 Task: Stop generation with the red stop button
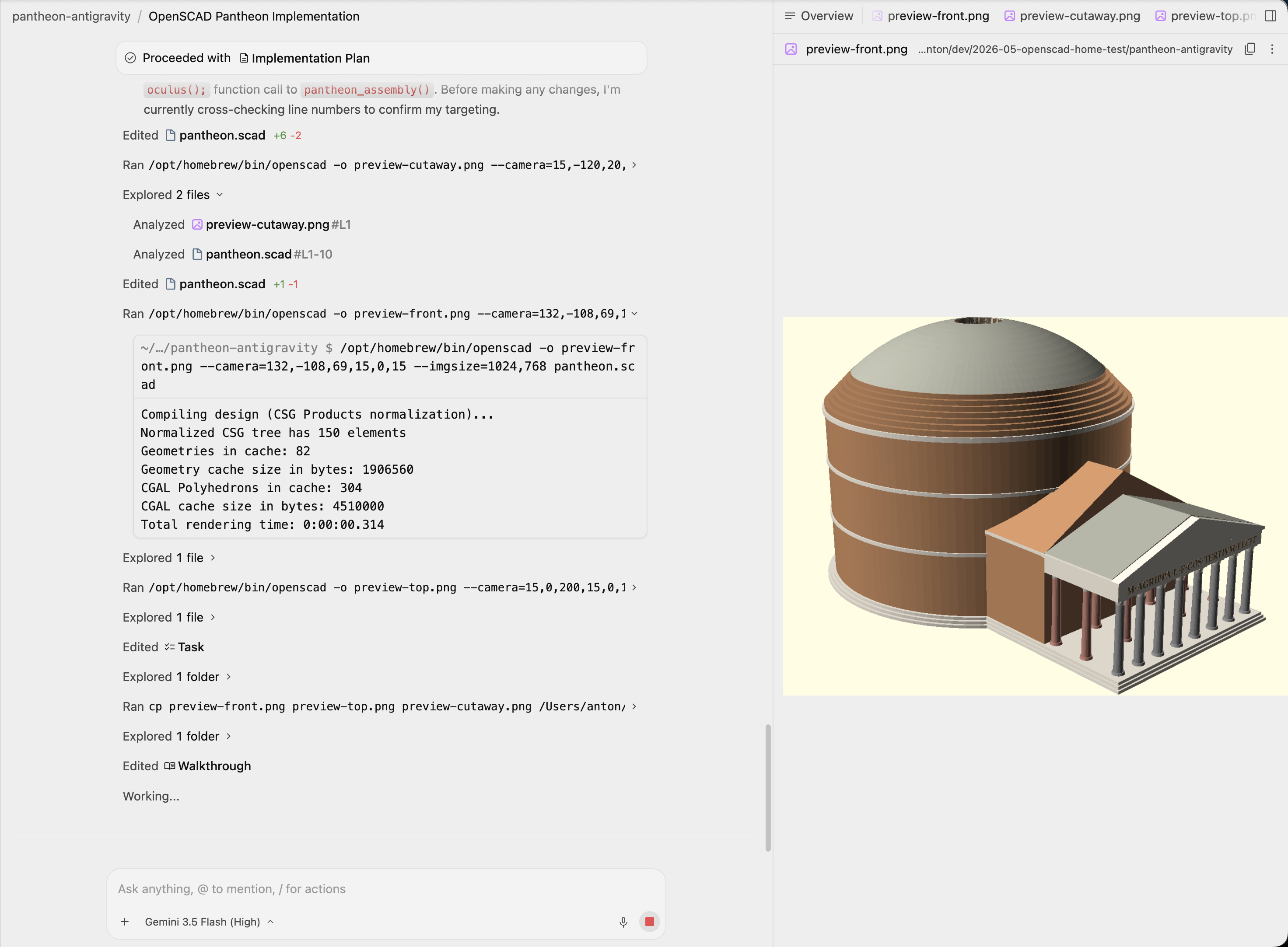649,922
